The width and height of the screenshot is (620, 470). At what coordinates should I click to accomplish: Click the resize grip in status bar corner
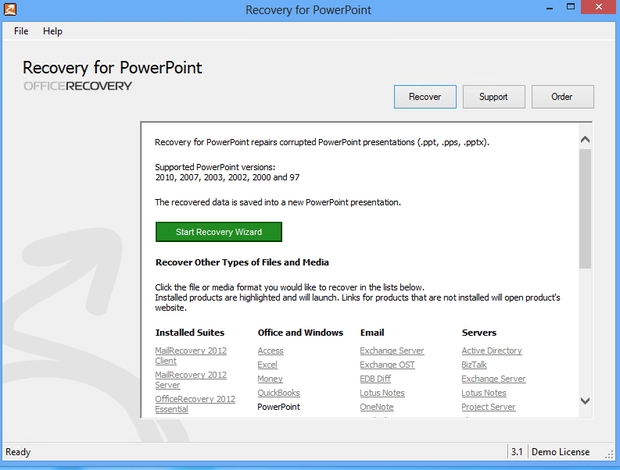coord(609,455)
